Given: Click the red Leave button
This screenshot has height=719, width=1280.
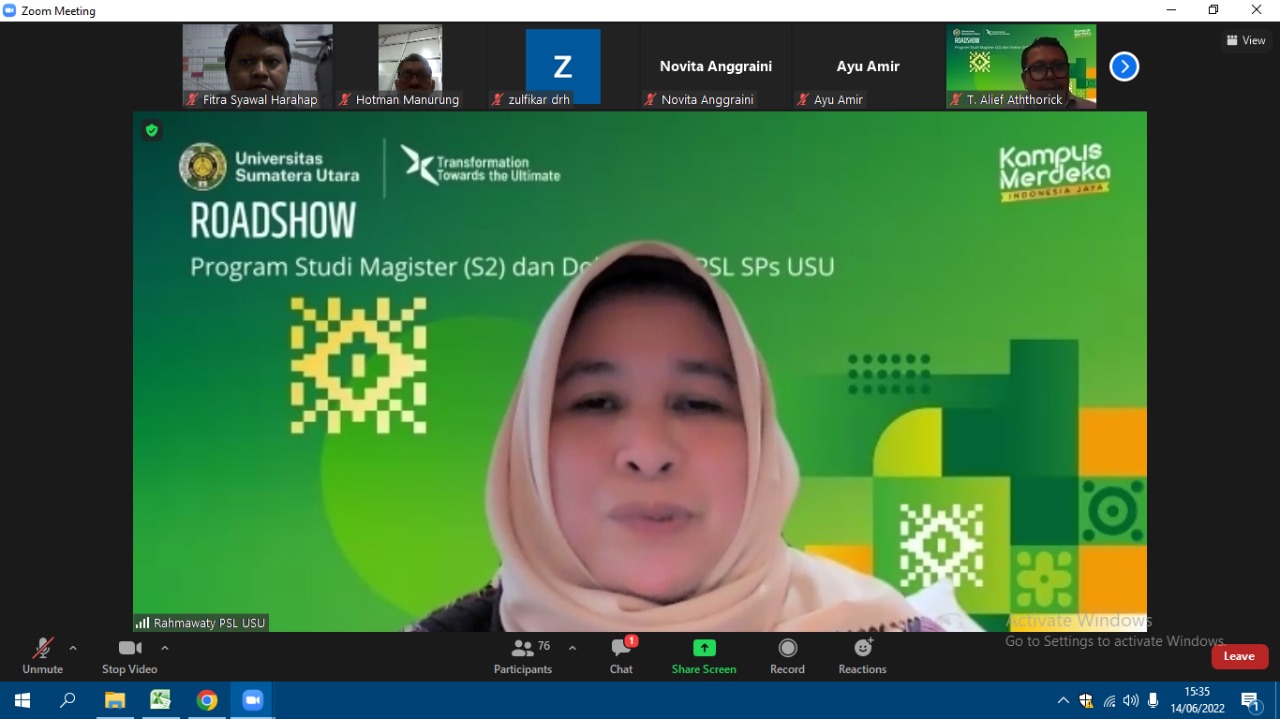Looking at the screenshot, I should coord(1240,656).
